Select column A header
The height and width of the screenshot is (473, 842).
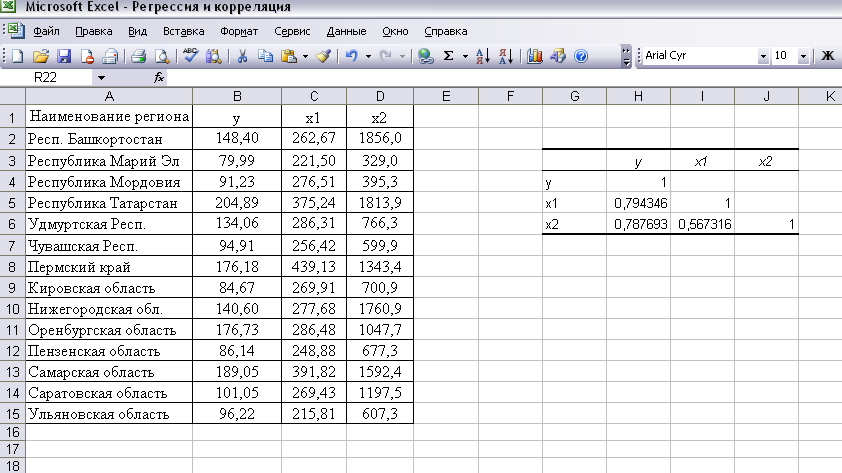pos(109,96)
